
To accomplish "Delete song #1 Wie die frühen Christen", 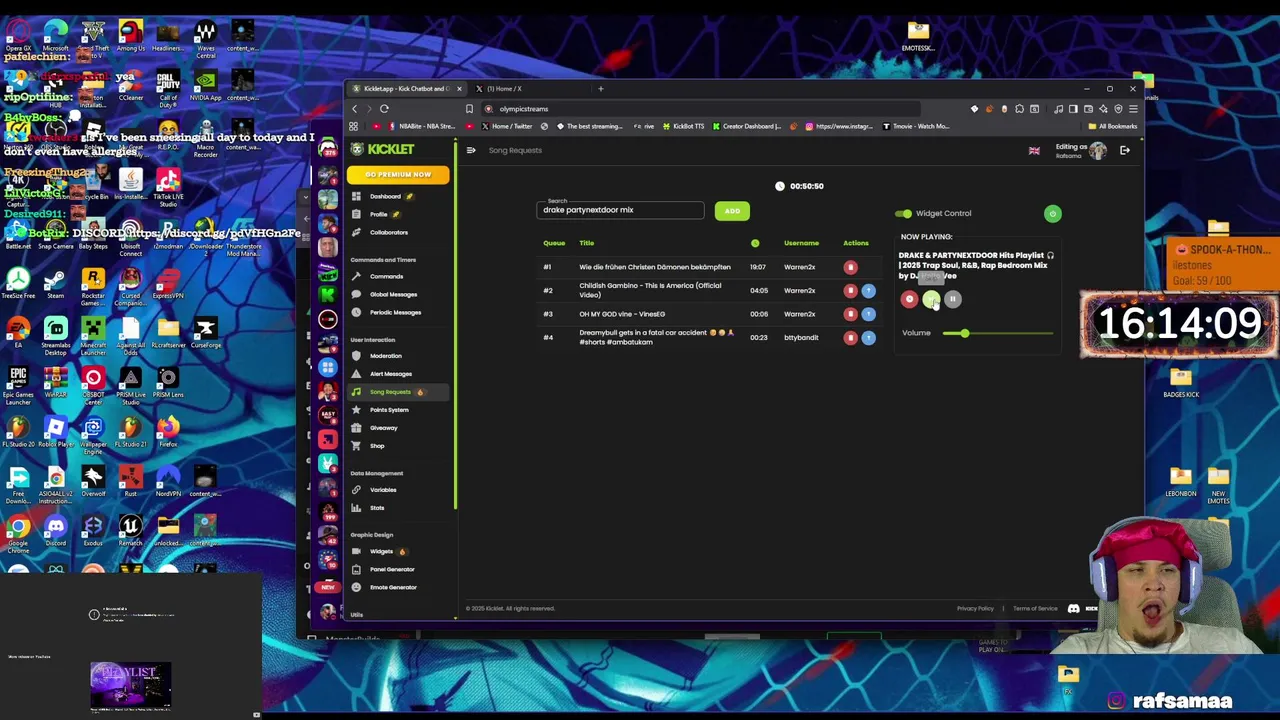I will [x=850, y=267].
